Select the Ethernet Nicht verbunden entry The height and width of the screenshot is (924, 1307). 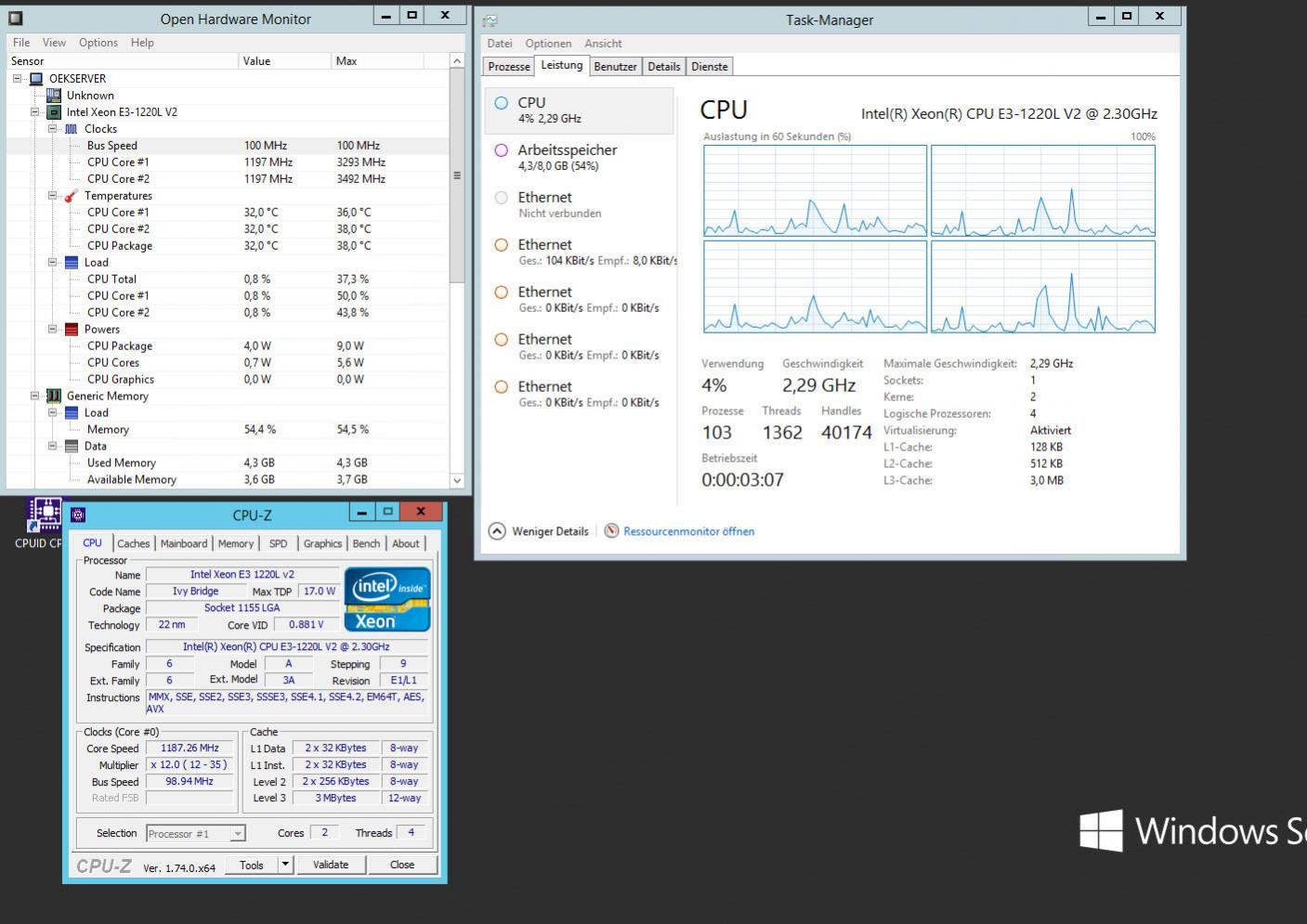(x=580, y=205)
